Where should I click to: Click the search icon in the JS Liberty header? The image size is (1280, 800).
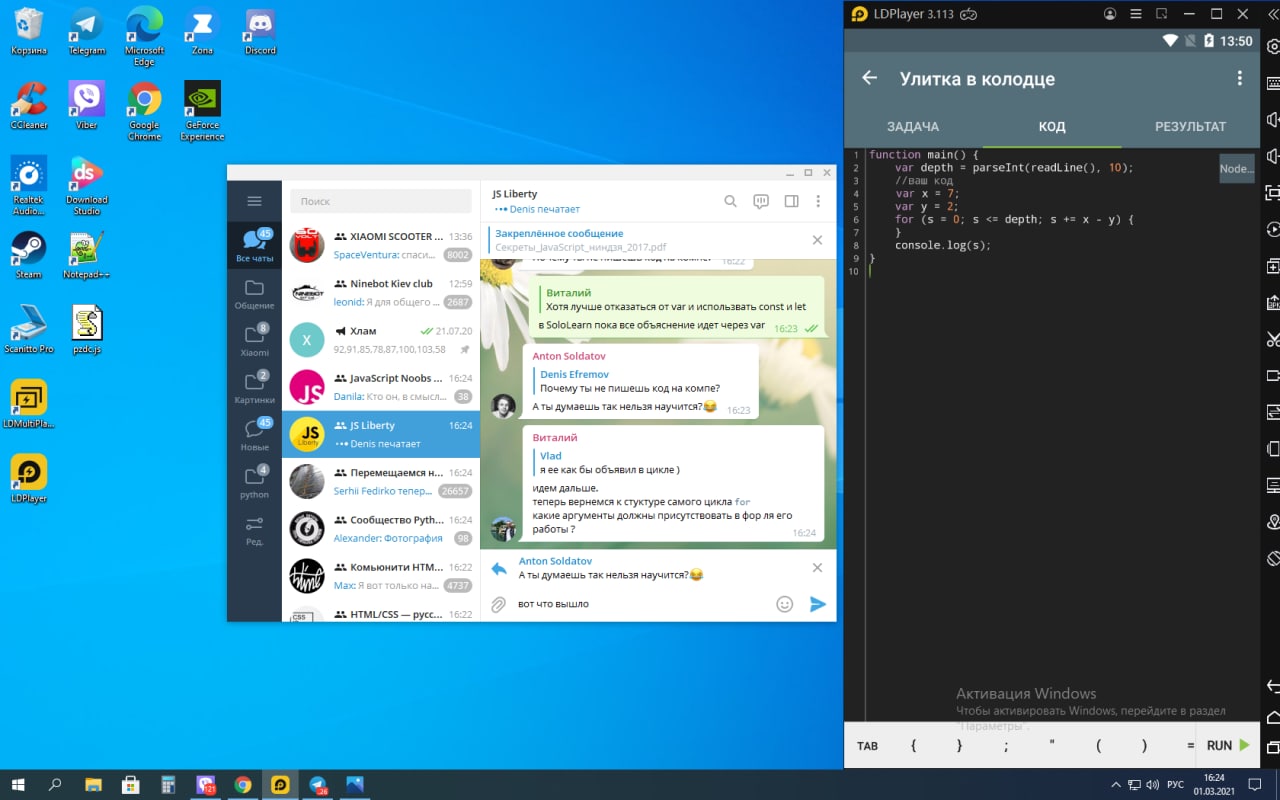pos(731,201)
